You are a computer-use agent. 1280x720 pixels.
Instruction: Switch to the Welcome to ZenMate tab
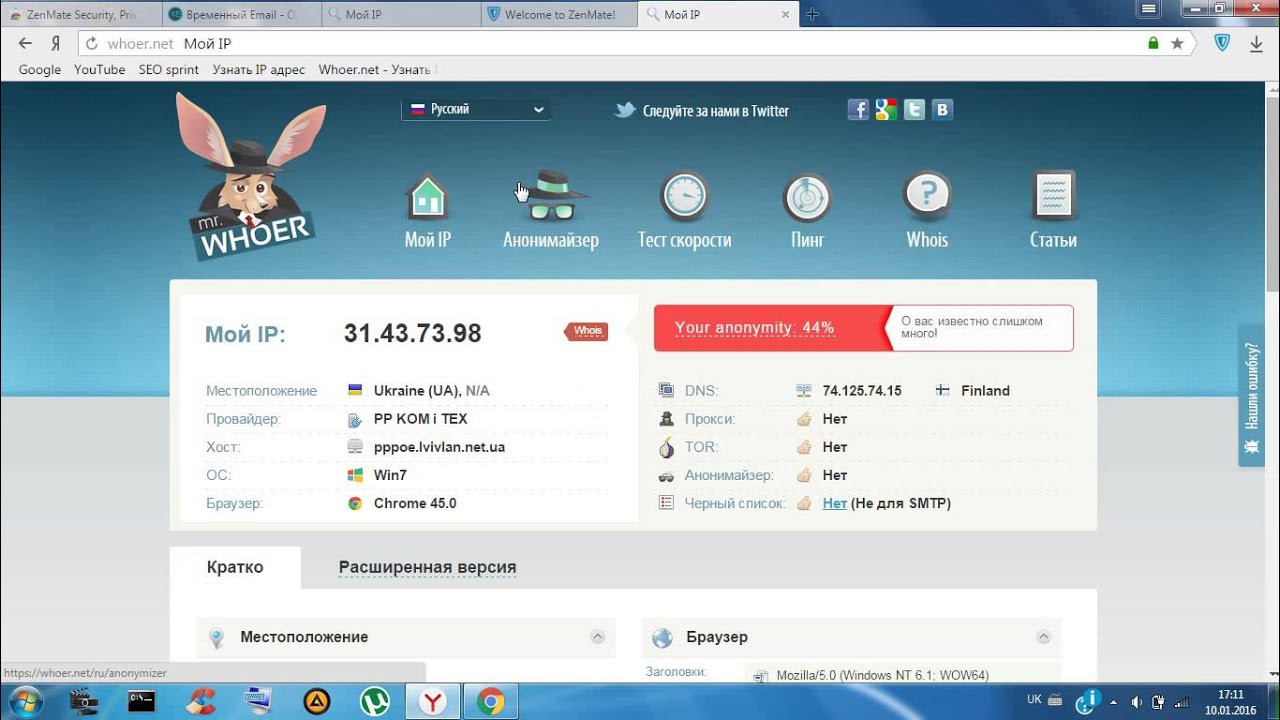(x=560, y=15)
